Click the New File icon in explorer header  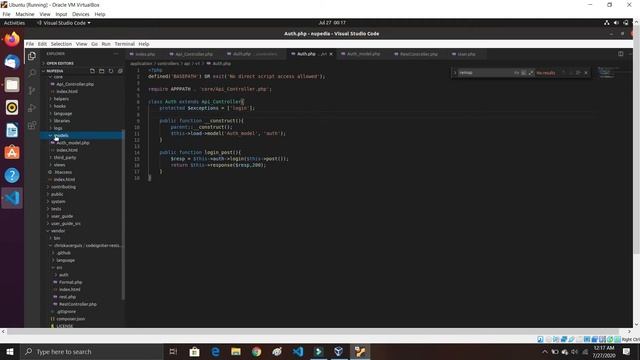(92, 71)
